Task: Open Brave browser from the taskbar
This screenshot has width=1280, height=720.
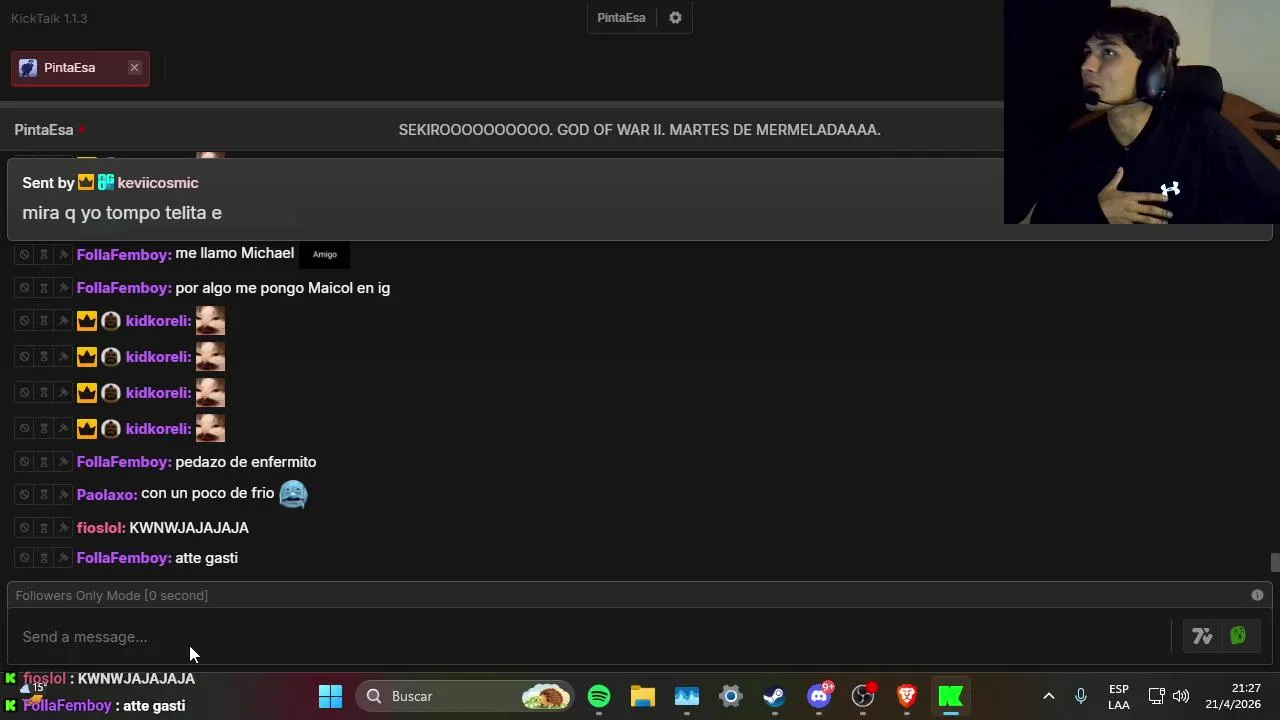Action: [907, 696]
